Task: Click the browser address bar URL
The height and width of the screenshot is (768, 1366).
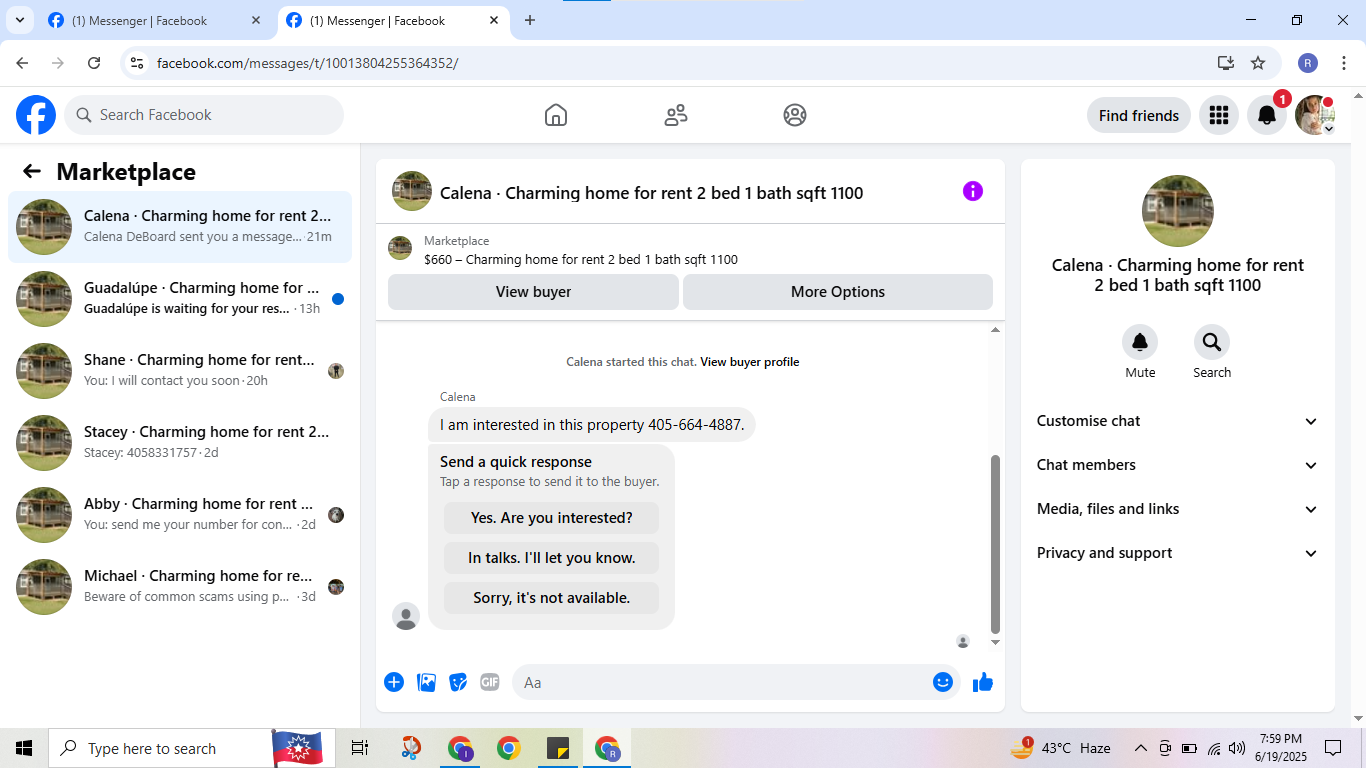Action: 308,63
